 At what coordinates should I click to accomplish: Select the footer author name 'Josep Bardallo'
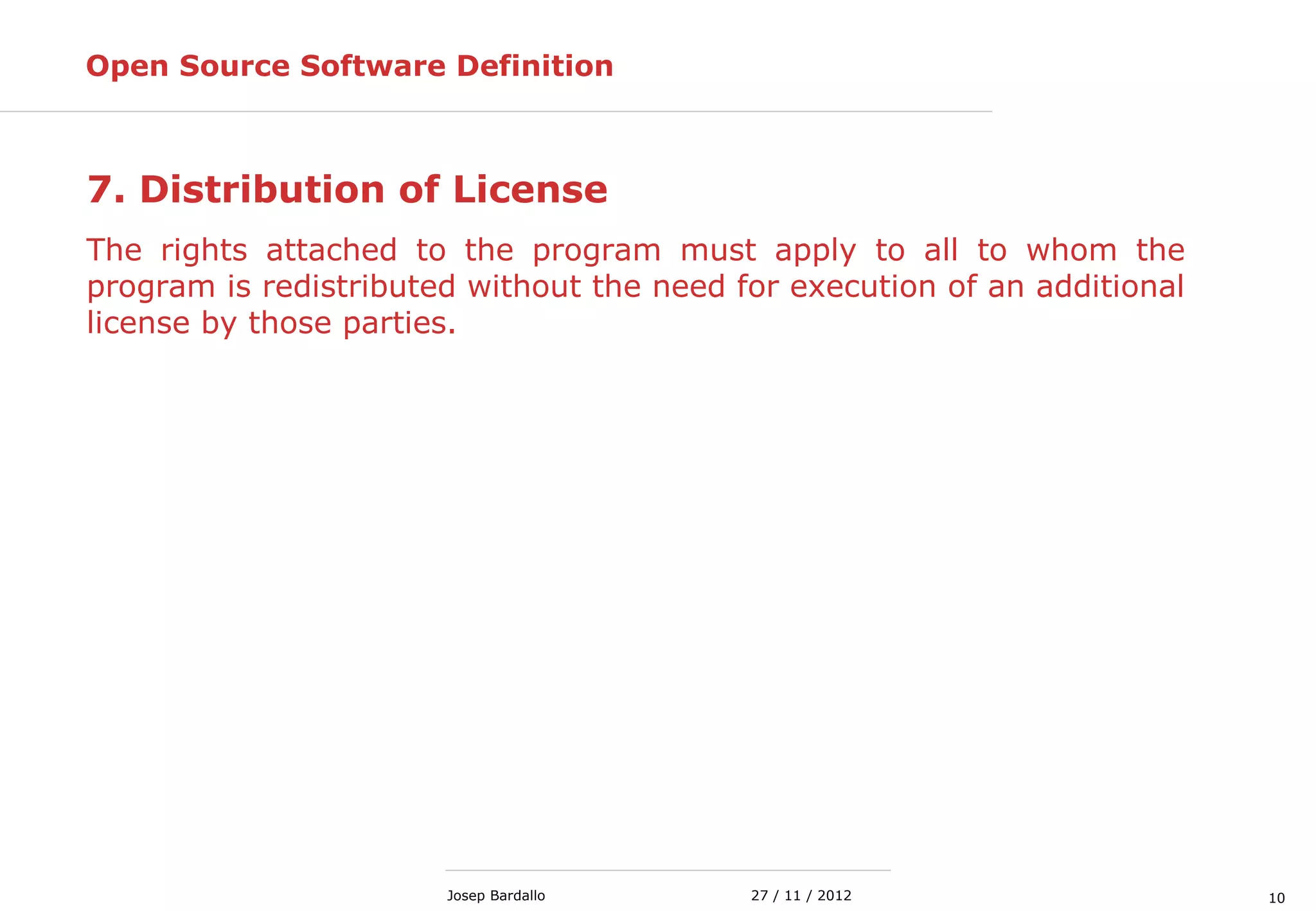pyautogui.click(x=495, y=896)
